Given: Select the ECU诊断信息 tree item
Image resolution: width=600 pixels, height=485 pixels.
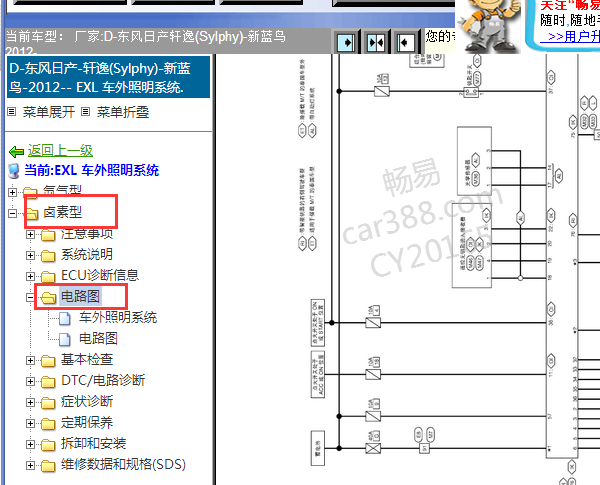Looking at the screenshot, I should coord(99,275).
